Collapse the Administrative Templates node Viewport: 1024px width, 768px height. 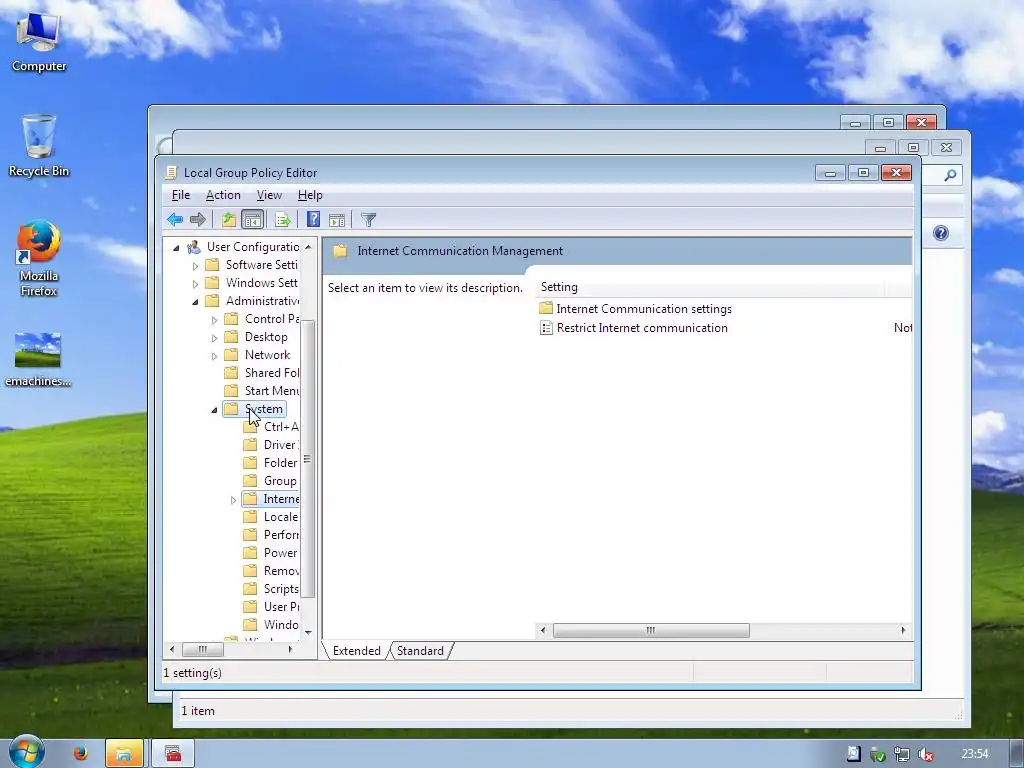[x=195, y=302]
